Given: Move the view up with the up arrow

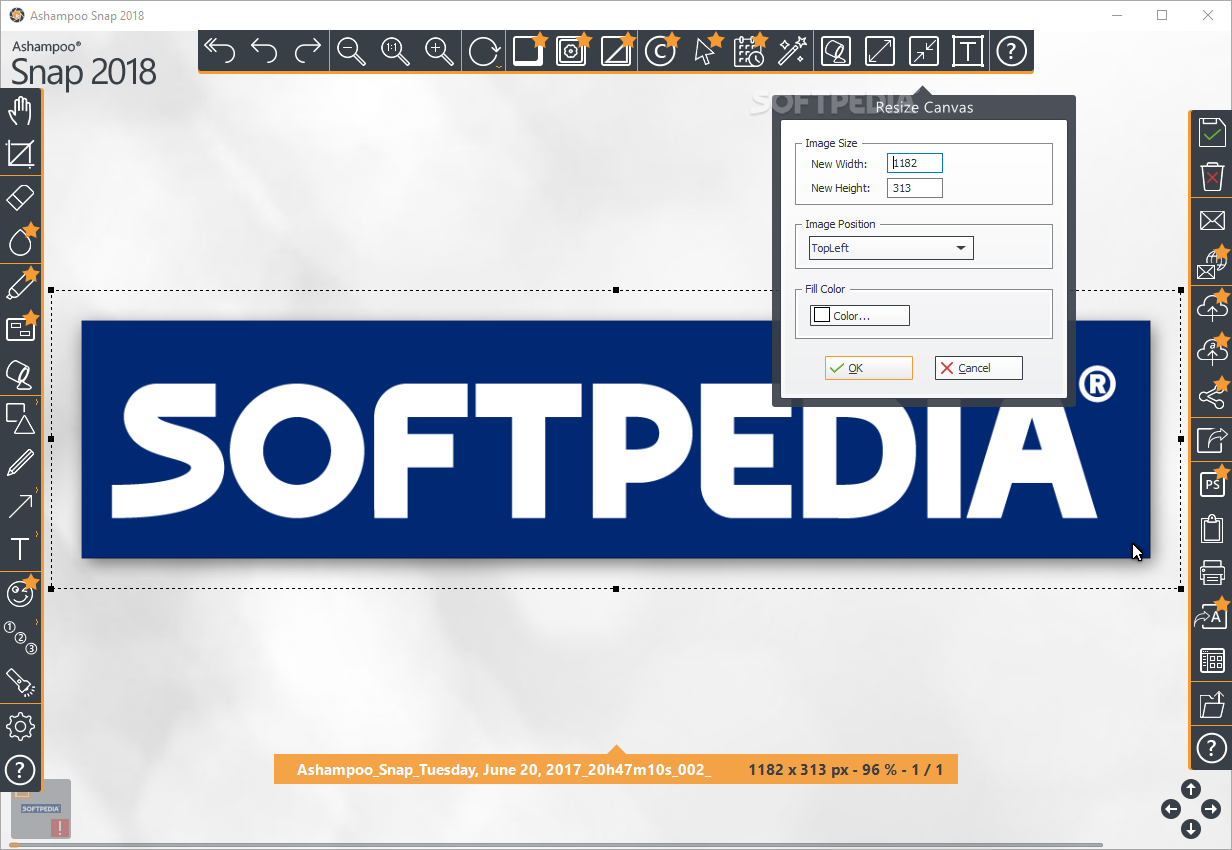Looking at the screenshot, I should coord(1190,789).
